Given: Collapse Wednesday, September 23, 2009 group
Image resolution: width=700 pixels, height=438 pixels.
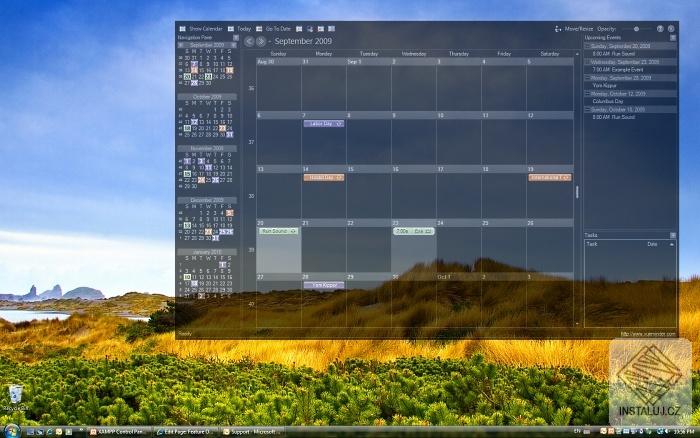Looking at the screenshot, I should click(588, 62).
